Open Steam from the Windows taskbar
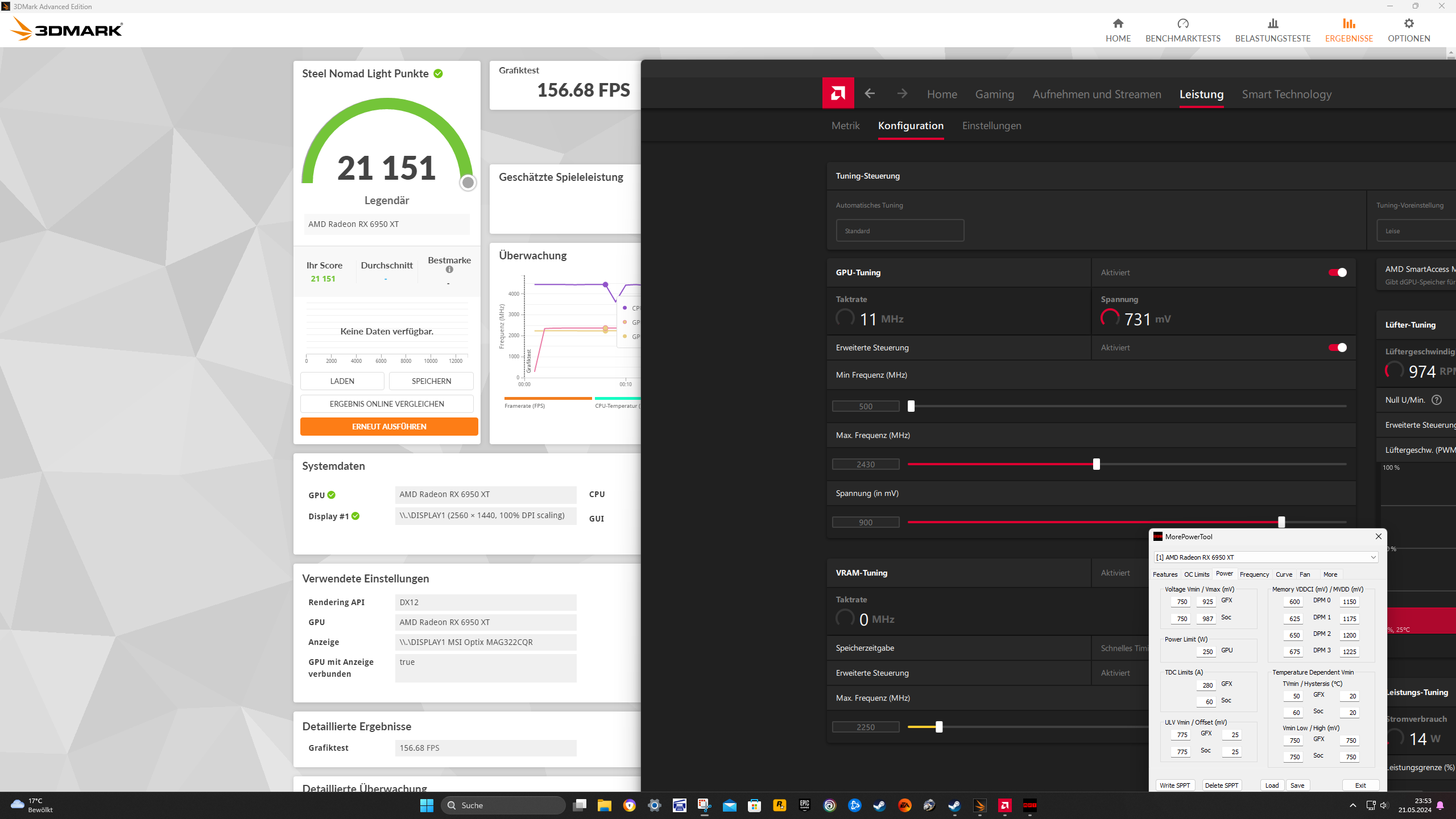Image resolution: width=1456 pixels, height=819 pixels. pos(879,805)
